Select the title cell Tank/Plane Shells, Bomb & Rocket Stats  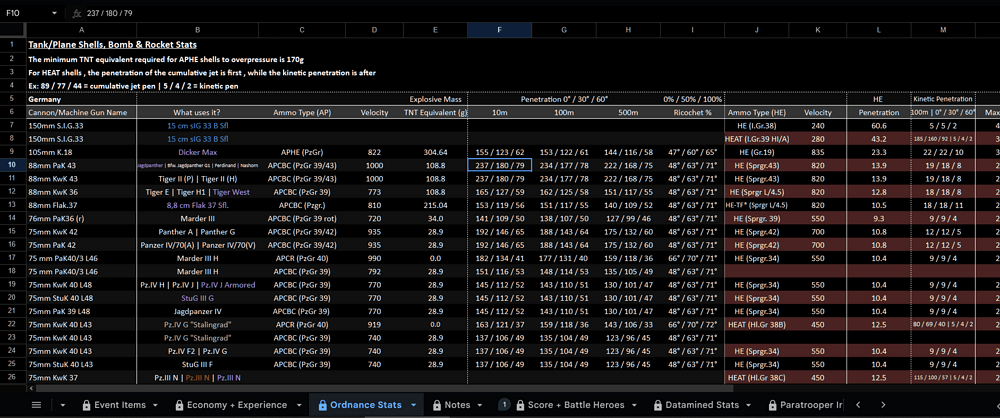click(x=112, y=45)
